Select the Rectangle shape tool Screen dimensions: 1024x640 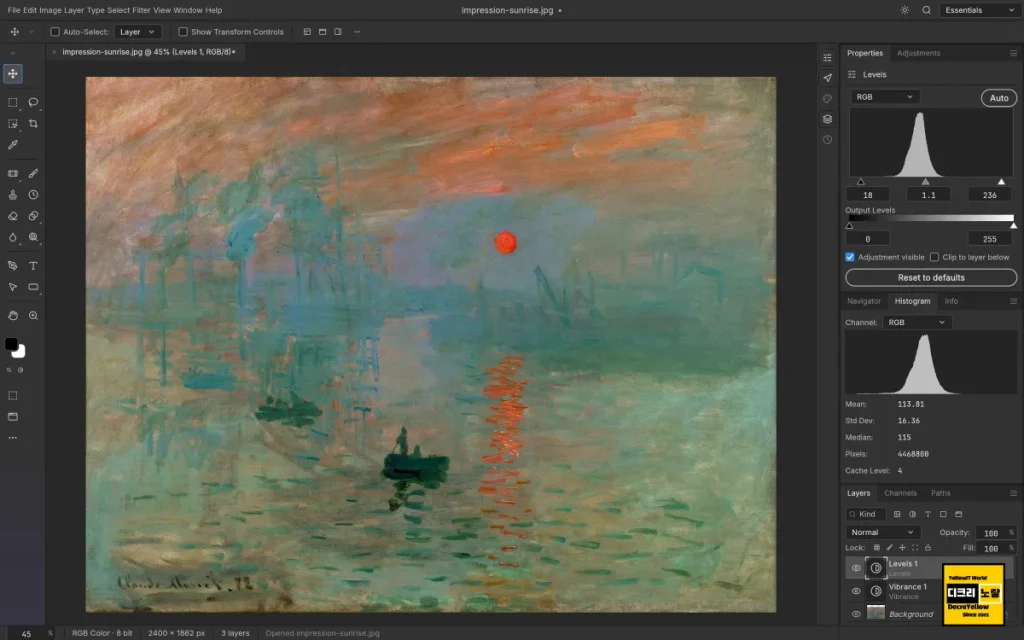tap(33, 287)
